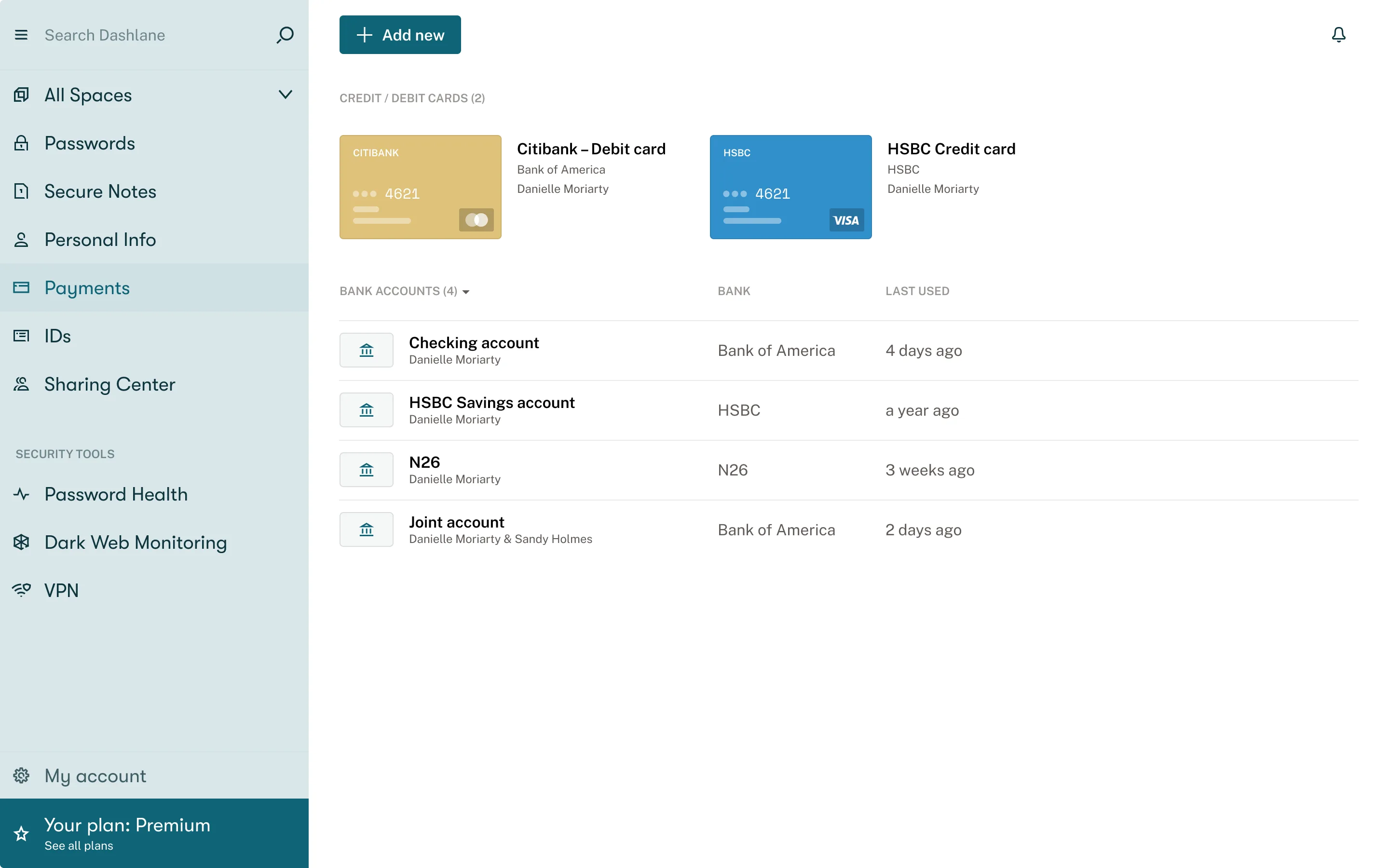Click Your plan: Premium banner
The image size is (1389, 868).
(154, 833)
